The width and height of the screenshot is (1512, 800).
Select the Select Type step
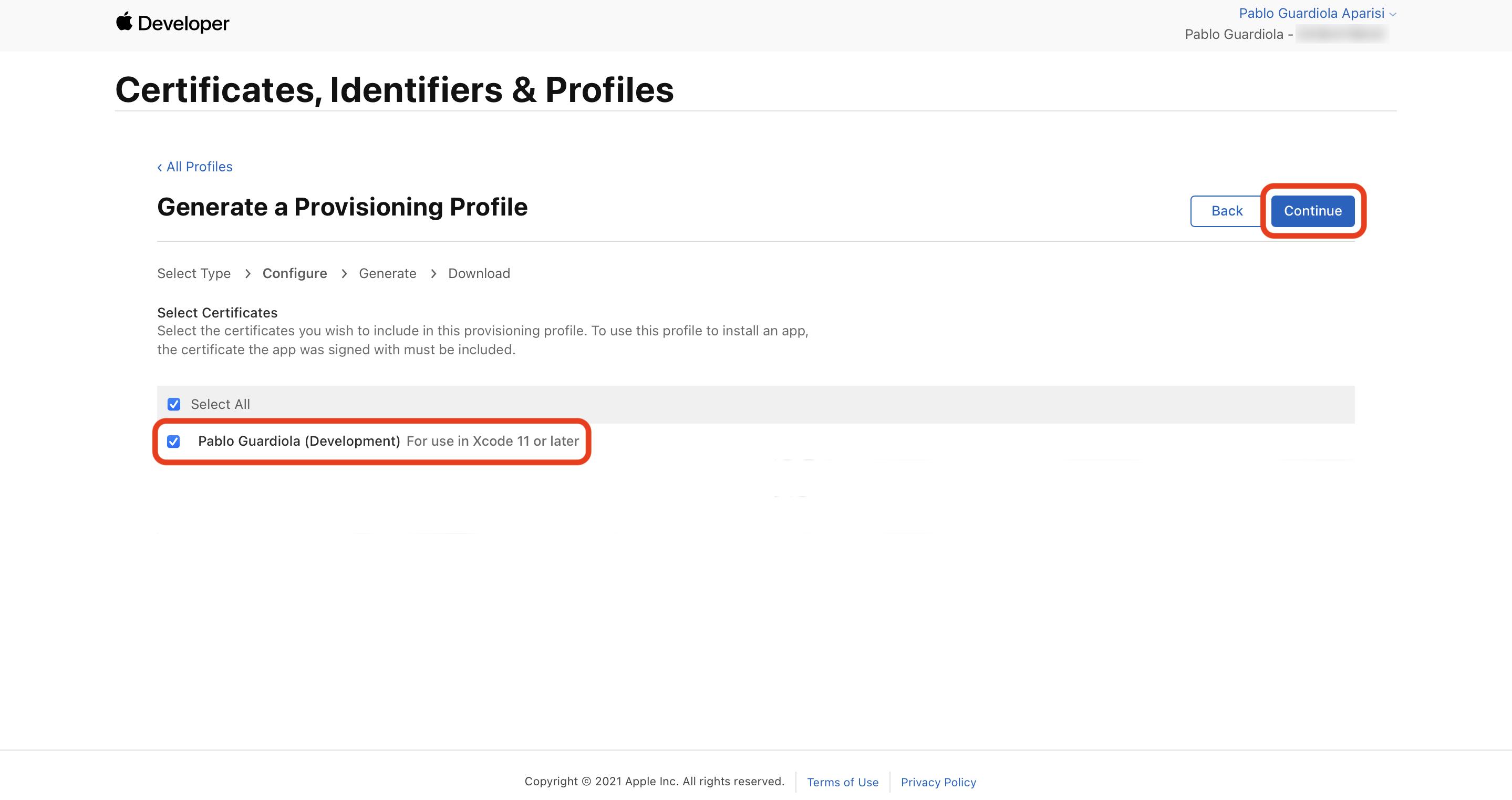194,274
